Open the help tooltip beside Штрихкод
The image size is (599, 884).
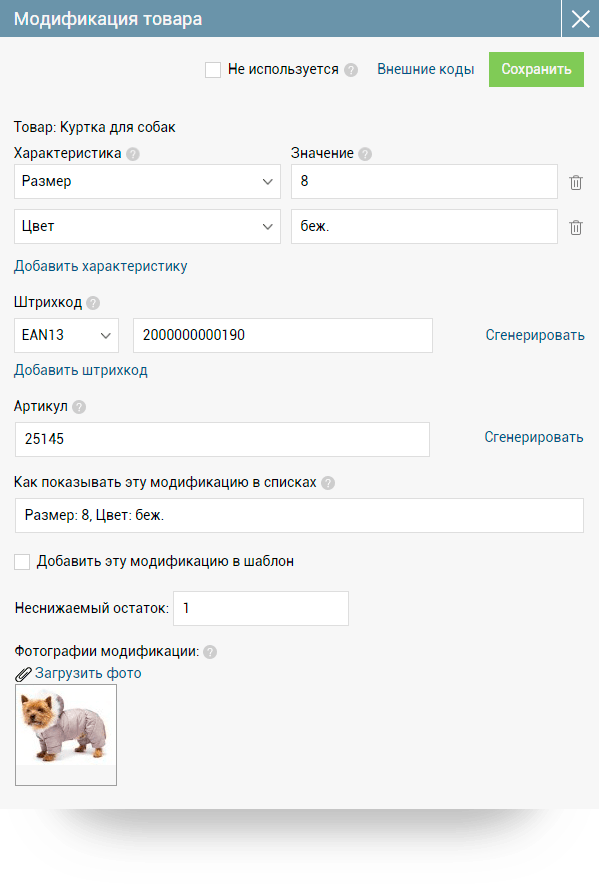[x=91, y=301]
